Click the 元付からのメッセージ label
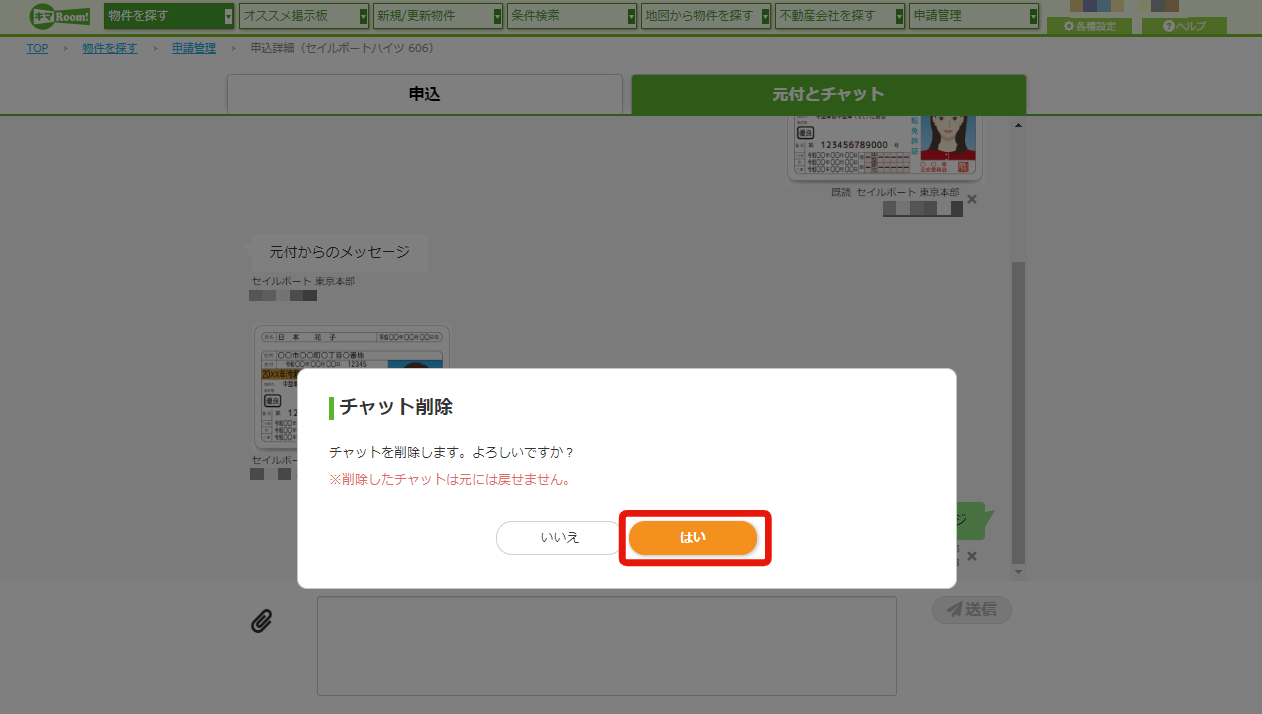 click(339, 252)
